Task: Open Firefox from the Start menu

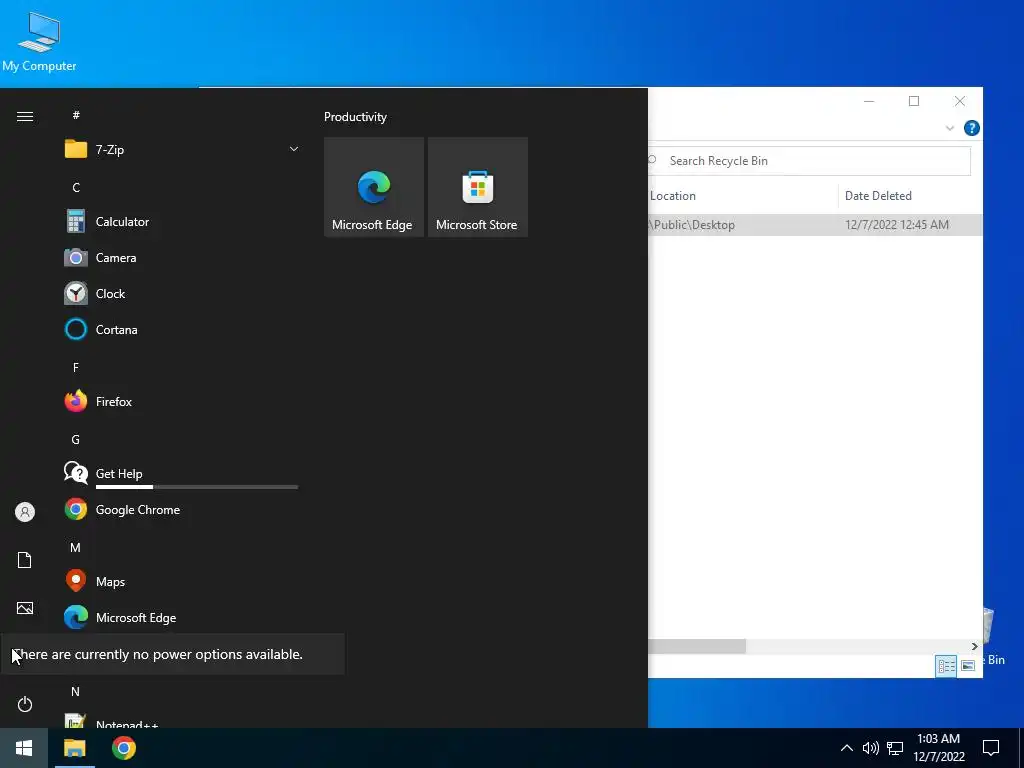Action: coord(181,402)
